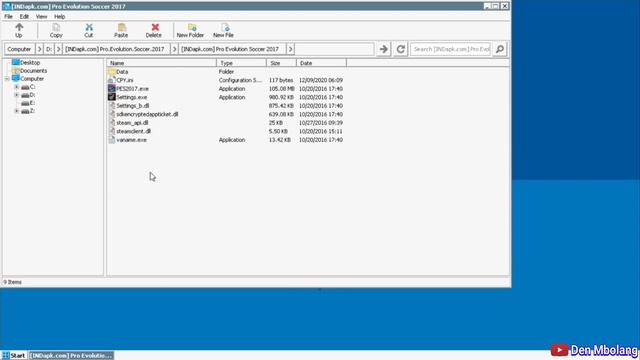Open the View menu
This screenshot has height=360, width=640.
[42, 17]
